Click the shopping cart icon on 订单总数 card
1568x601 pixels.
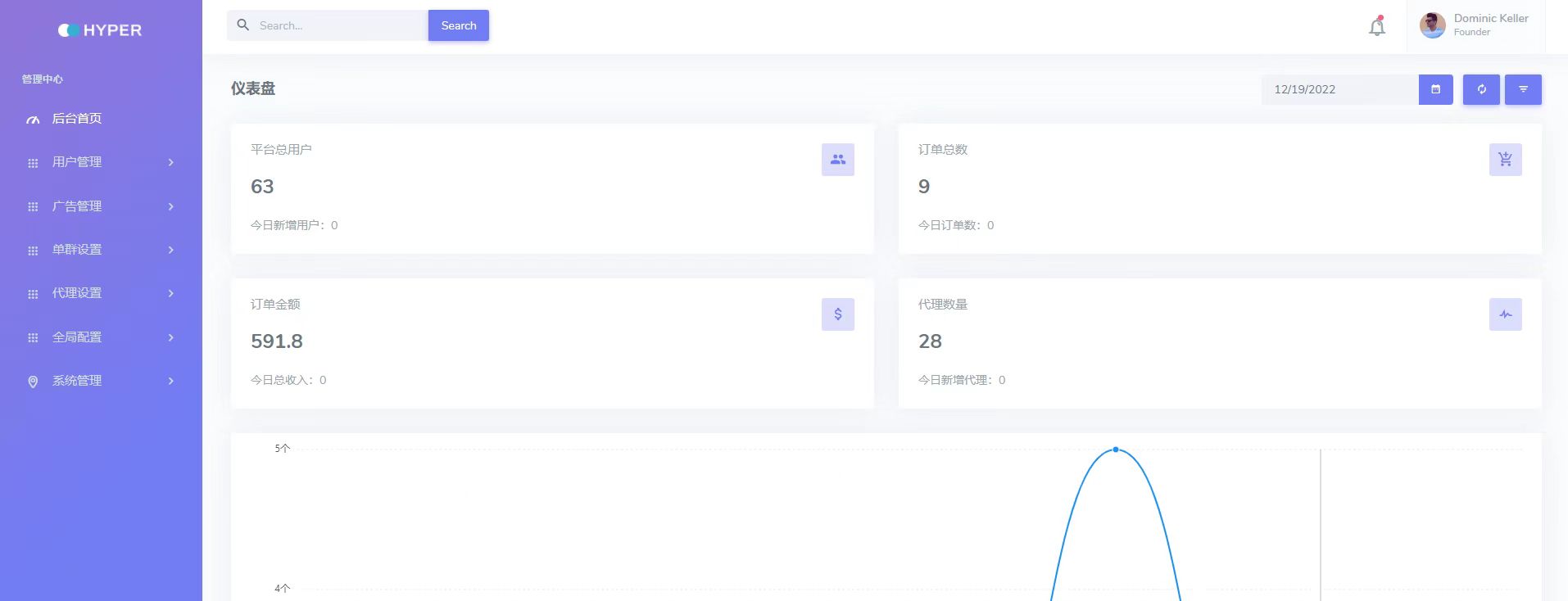(1505, 160)
